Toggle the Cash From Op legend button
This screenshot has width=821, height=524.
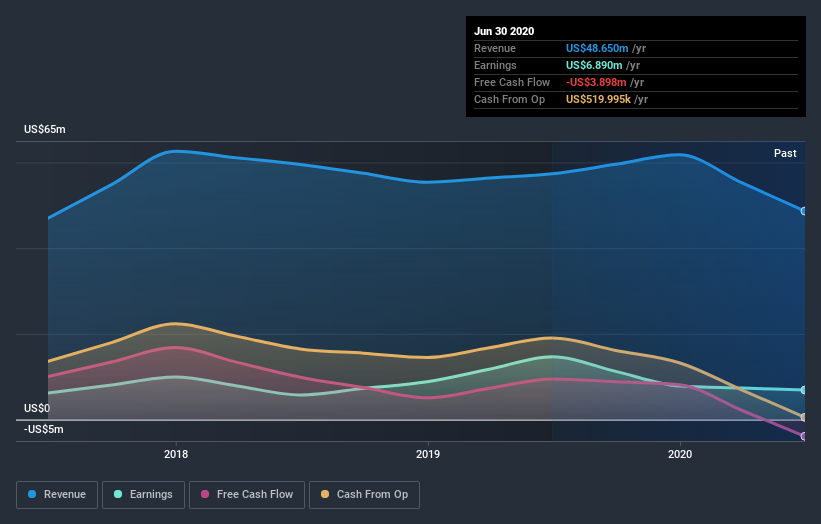pos(364,495)
